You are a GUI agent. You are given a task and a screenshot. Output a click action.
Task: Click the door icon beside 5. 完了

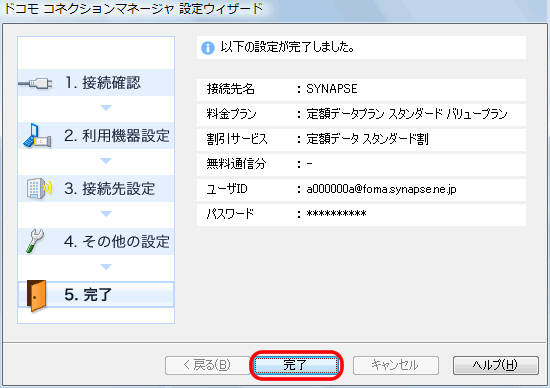tap(37, 295)
